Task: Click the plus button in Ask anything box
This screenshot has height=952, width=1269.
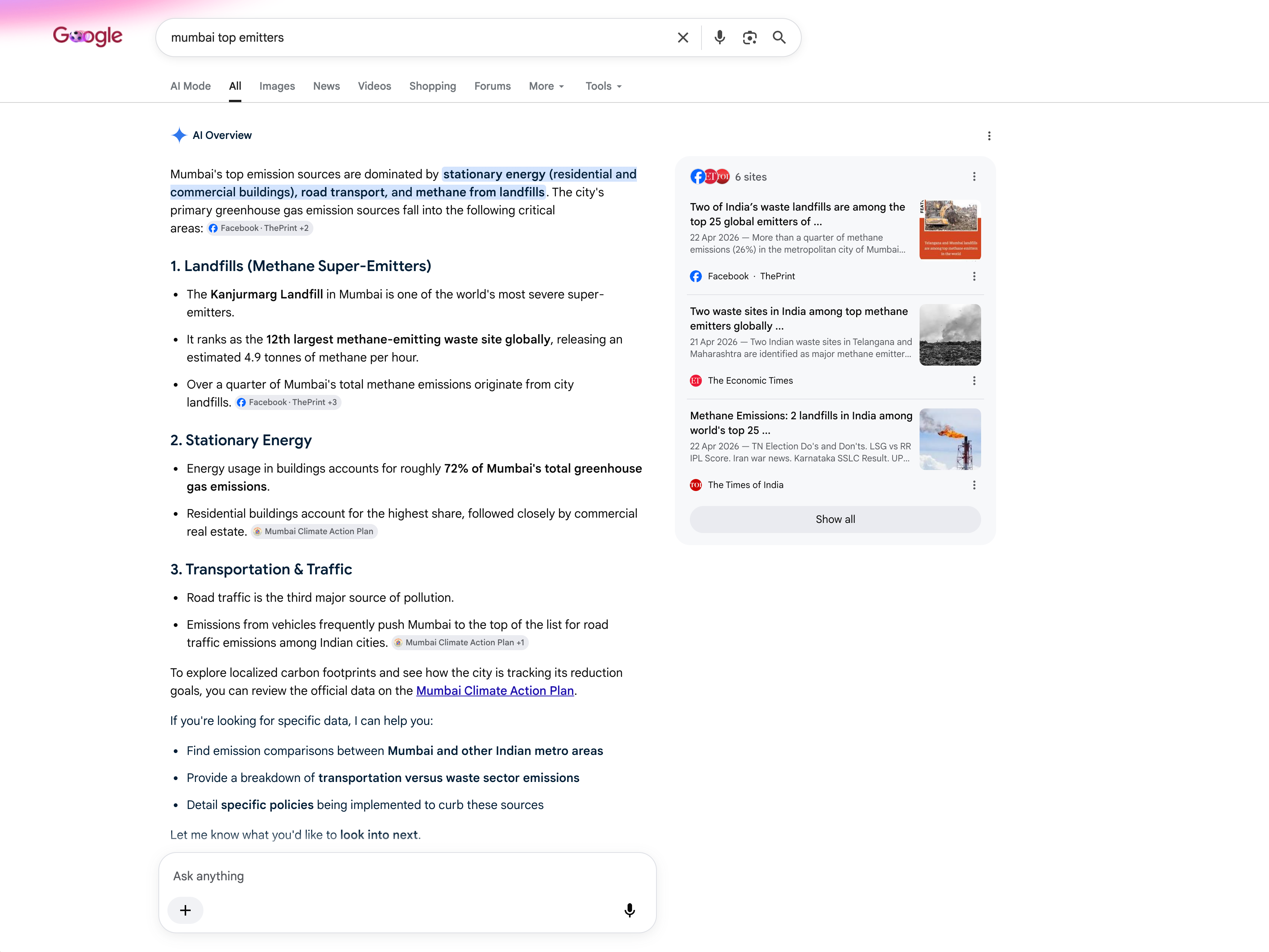Action: (x=185, y=910)
